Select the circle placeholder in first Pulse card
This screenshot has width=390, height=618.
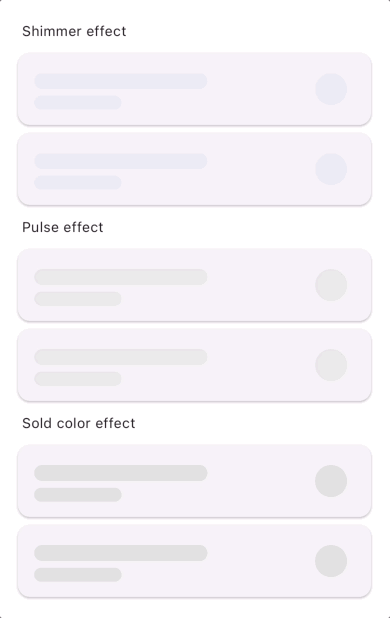tap(331, 285)
